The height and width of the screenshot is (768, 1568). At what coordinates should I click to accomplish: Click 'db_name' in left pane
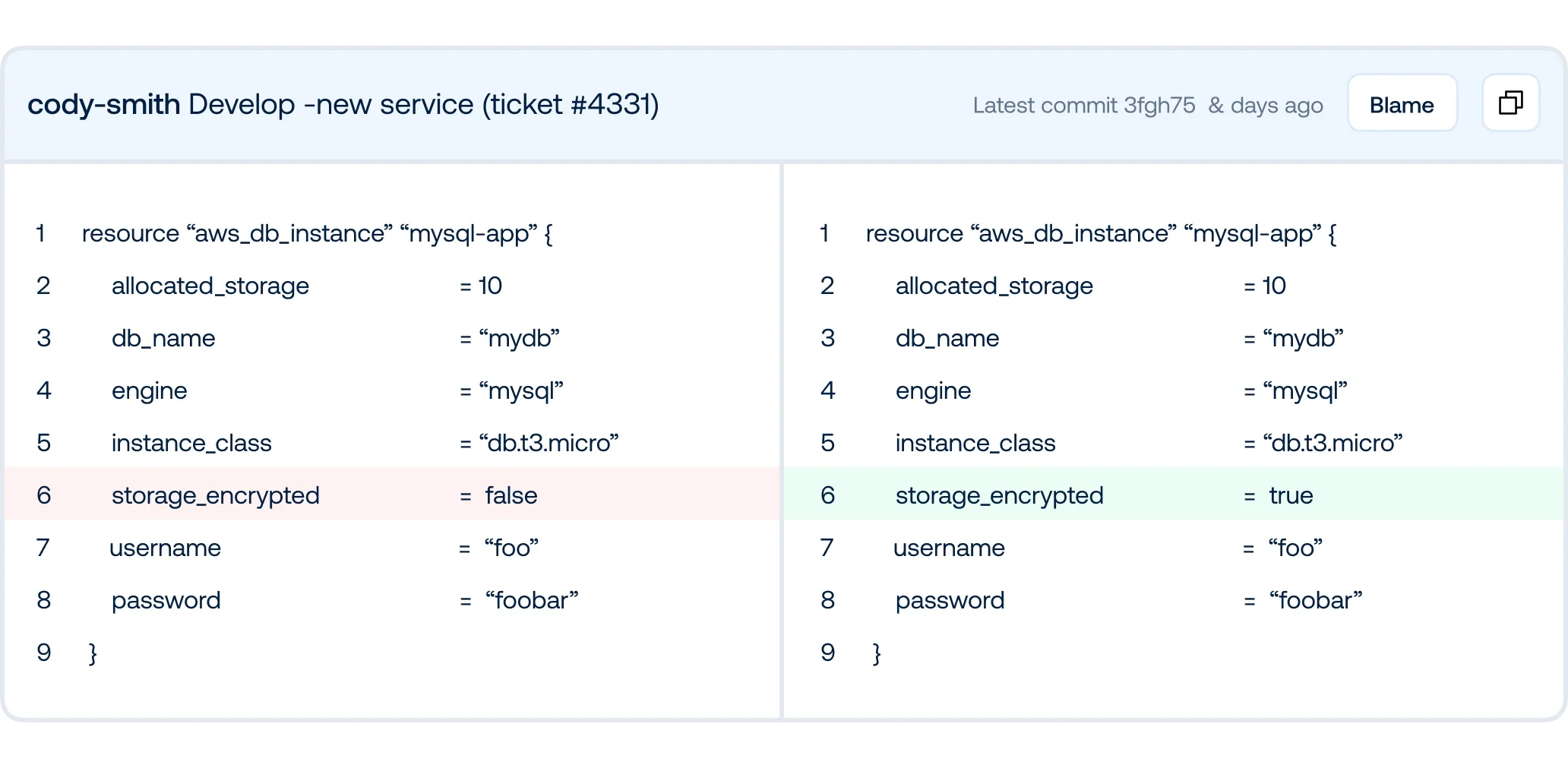click(163, 338)
